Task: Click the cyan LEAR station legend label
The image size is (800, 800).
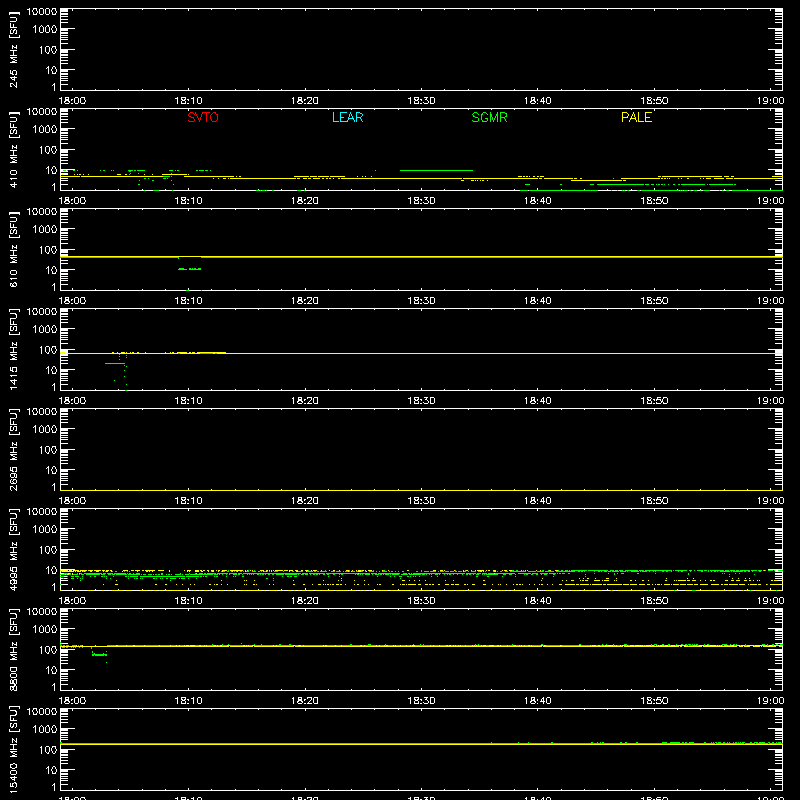Action: tap(347, 117)
